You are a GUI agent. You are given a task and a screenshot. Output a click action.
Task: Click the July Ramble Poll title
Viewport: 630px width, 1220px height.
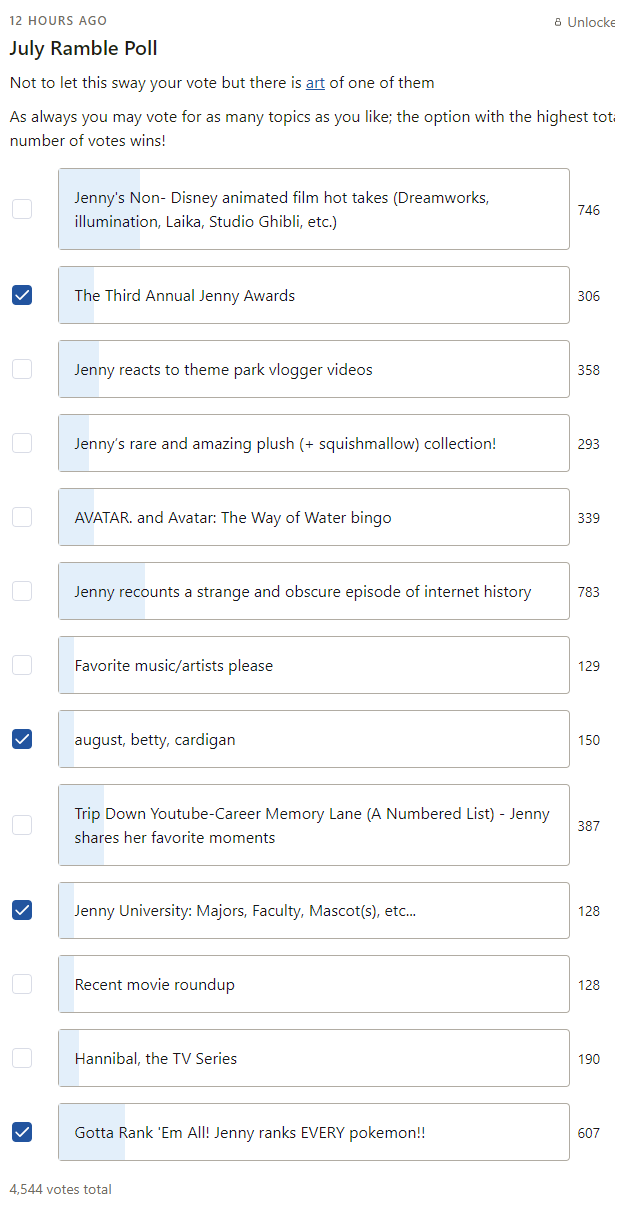(x=84, y=48)
